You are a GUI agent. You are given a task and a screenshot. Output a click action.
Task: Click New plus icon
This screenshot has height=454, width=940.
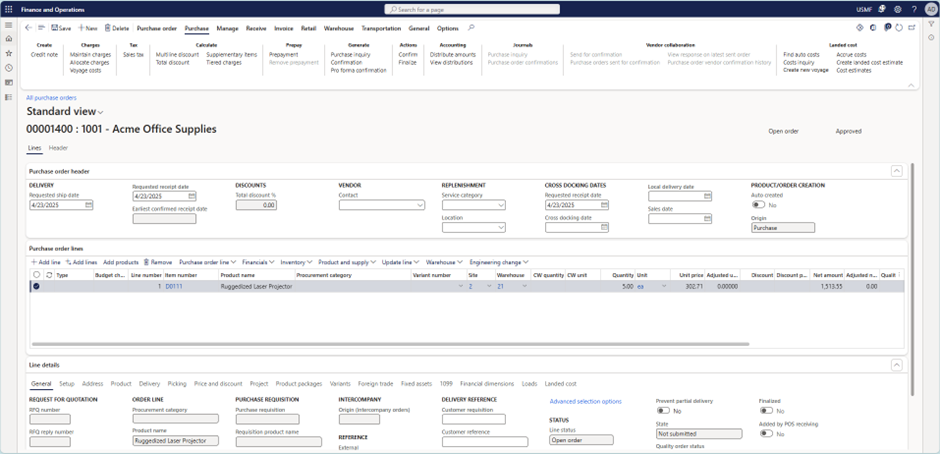[x=81, y=28]
